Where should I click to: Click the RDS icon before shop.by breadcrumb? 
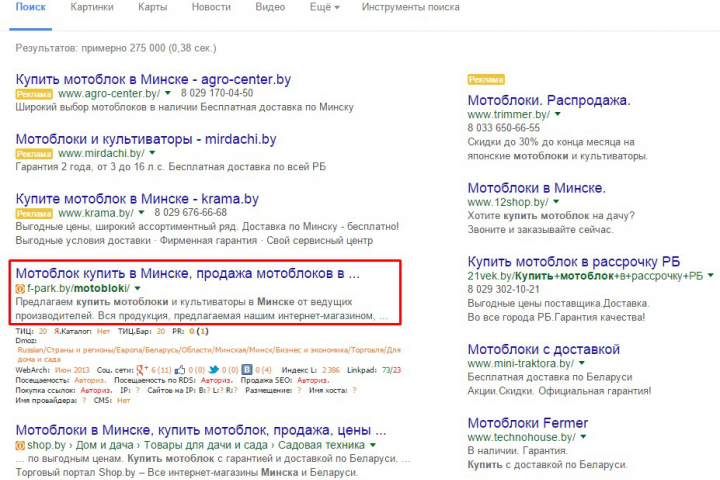coord(20,446)
